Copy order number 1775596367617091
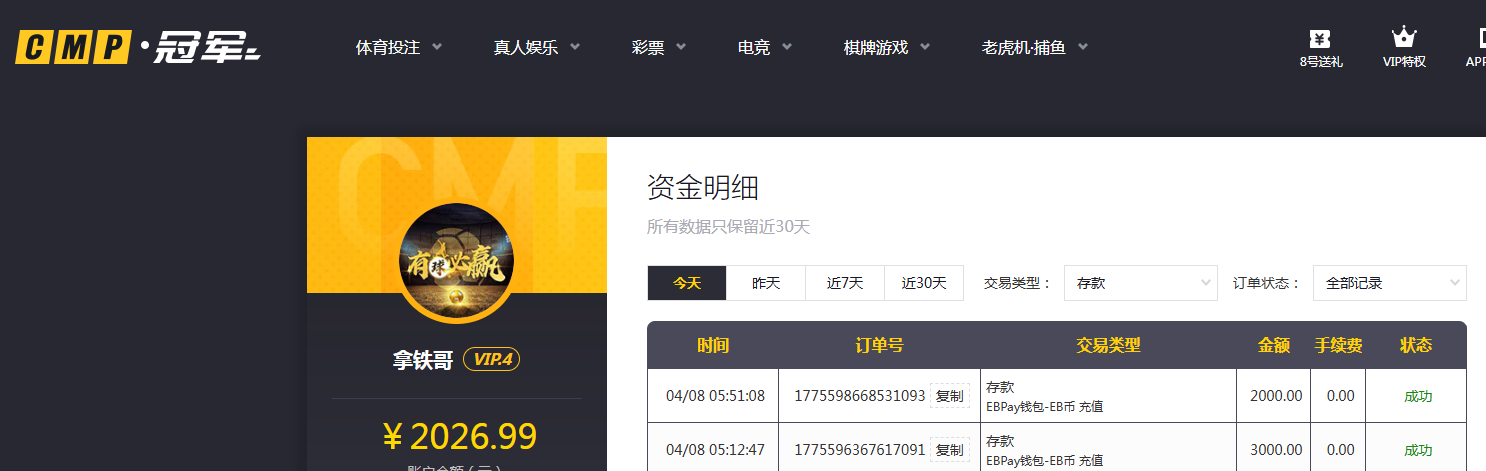 coord(949,450)
